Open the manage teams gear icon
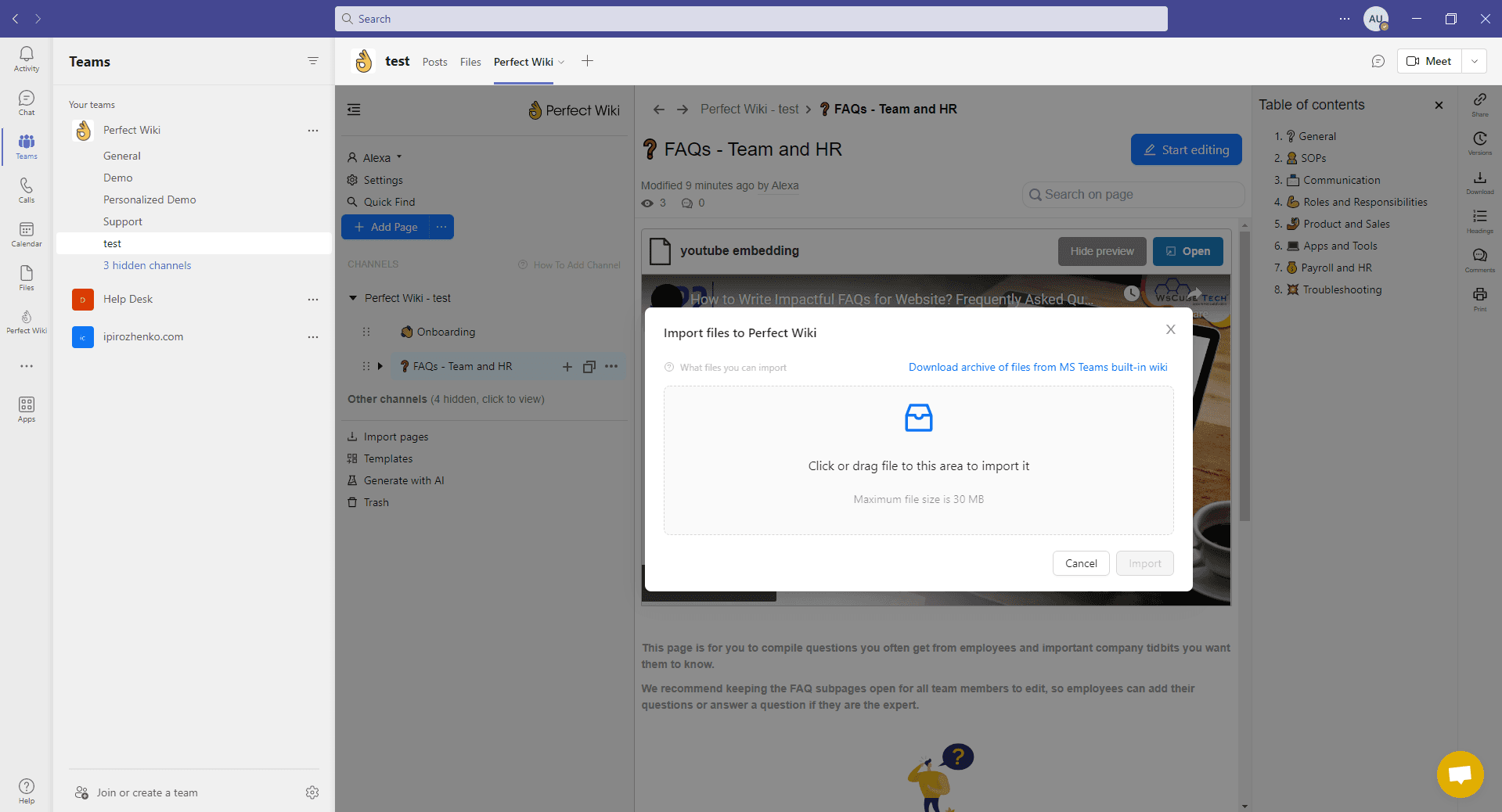Image resolution: width=1502 pixels, height=812 pixels. (312, 792)
